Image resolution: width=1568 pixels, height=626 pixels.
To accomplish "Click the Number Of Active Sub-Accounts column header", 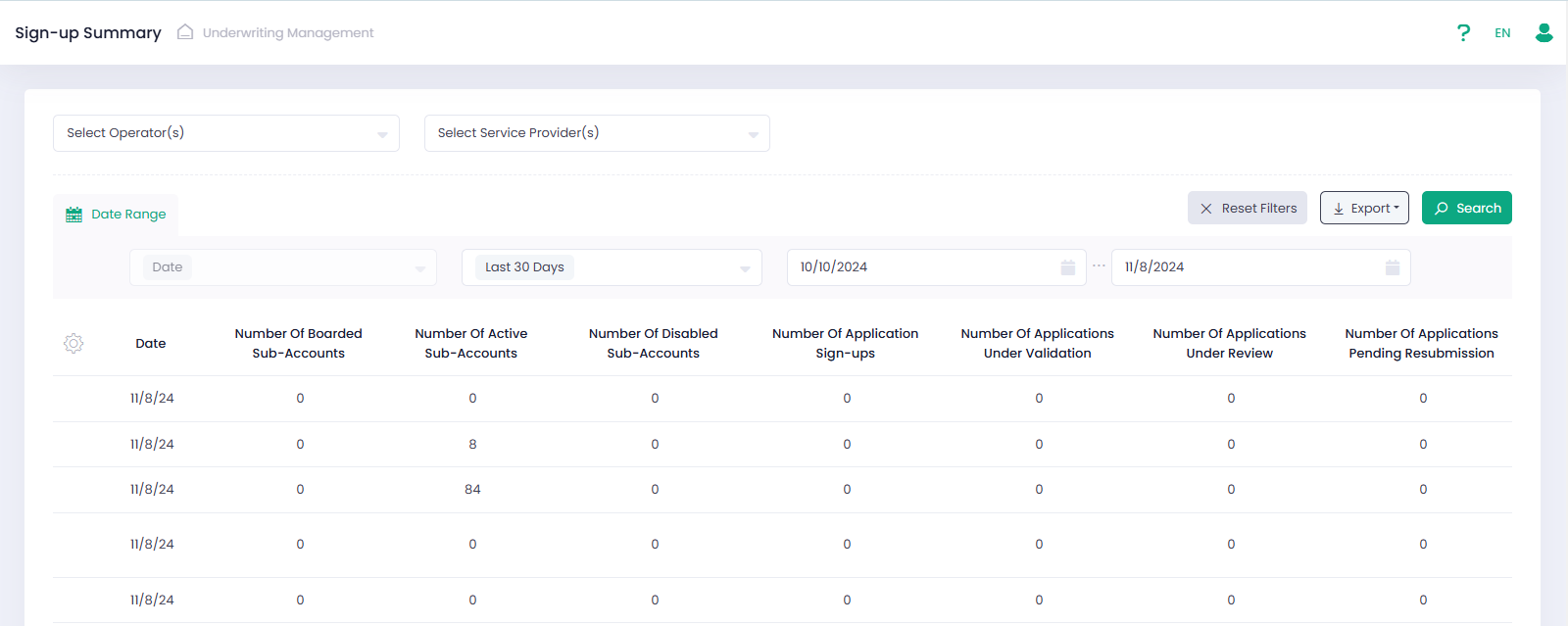I will 470,344.
